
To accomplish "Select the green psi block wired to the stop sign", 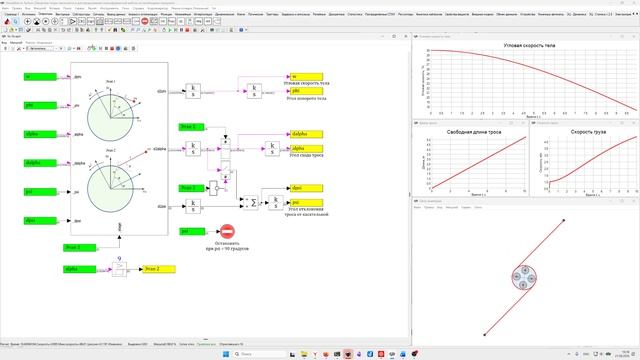I will (x=192, y=231).
